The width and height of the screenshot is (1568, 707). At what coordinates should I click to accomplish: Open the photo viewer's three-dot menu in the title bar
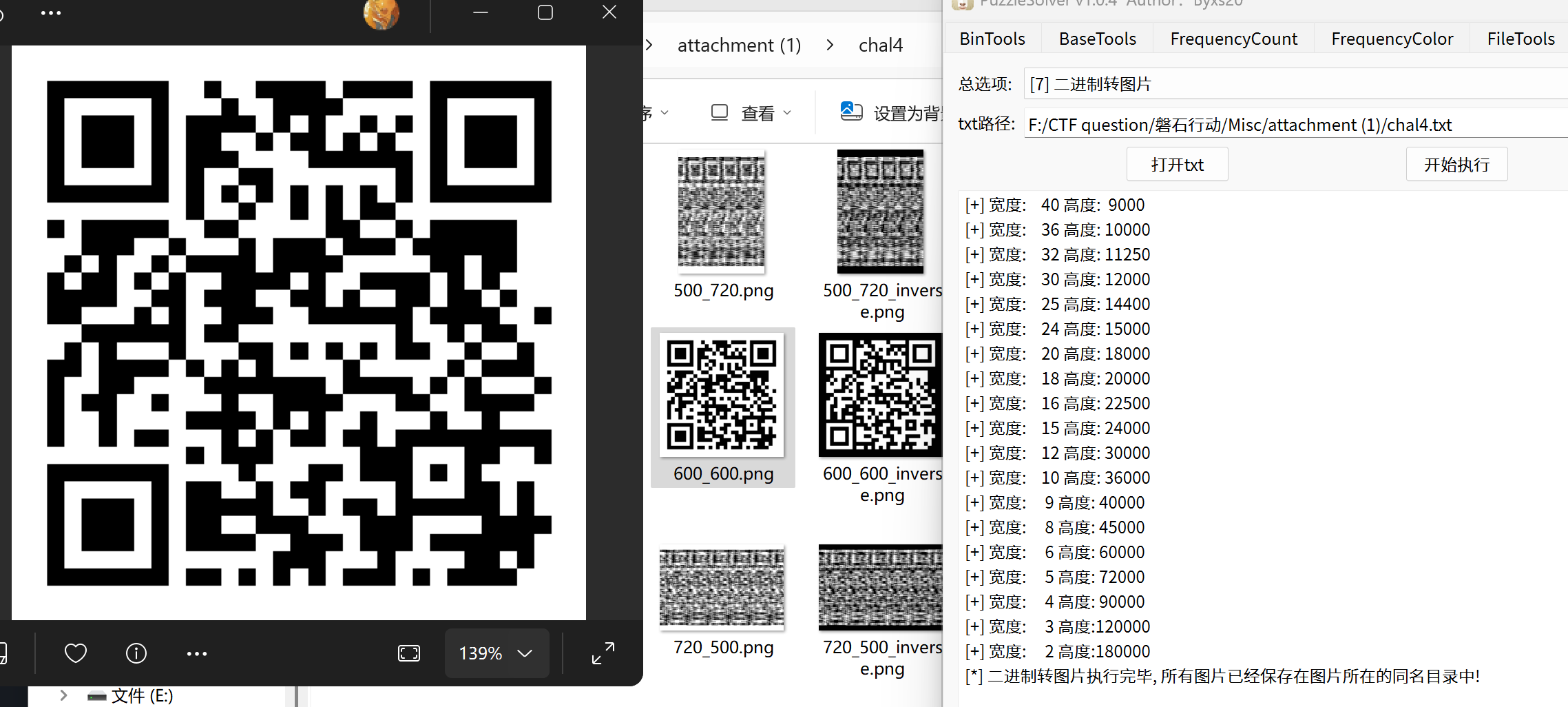point(51,13)
